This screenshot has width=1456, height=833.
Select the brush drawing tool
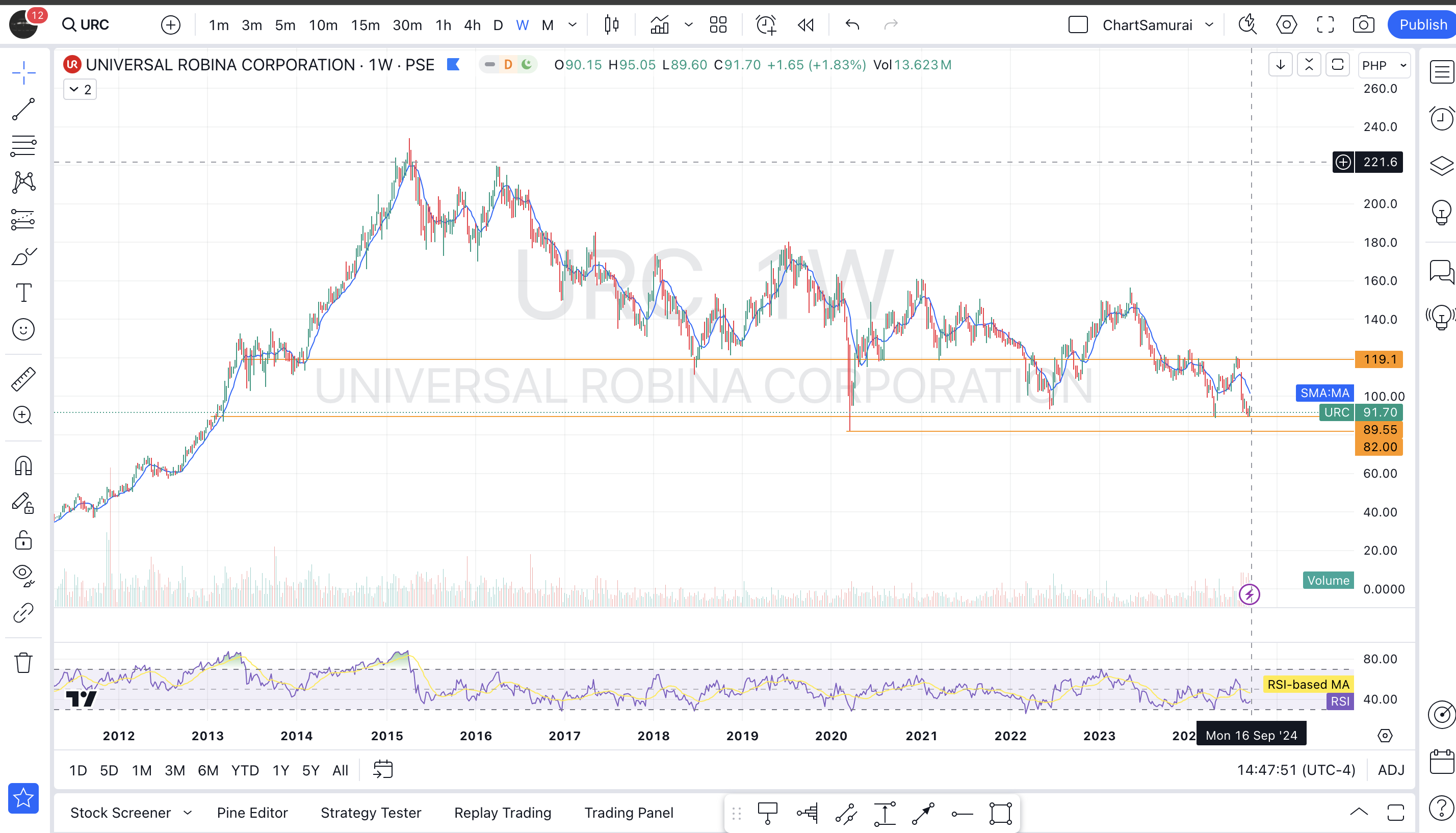[x=23, y=256]
